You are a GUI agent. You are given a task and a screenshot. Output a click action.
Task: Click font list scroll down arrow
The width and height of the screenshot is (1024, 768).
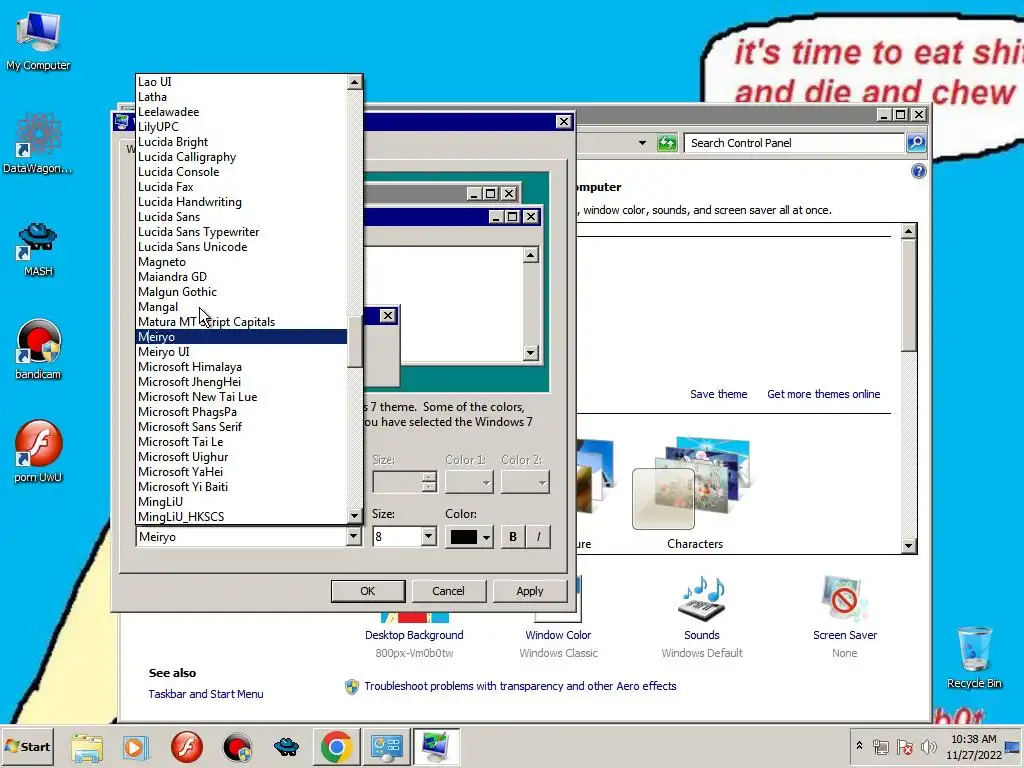pyautogui.click(x=355, y=515)
